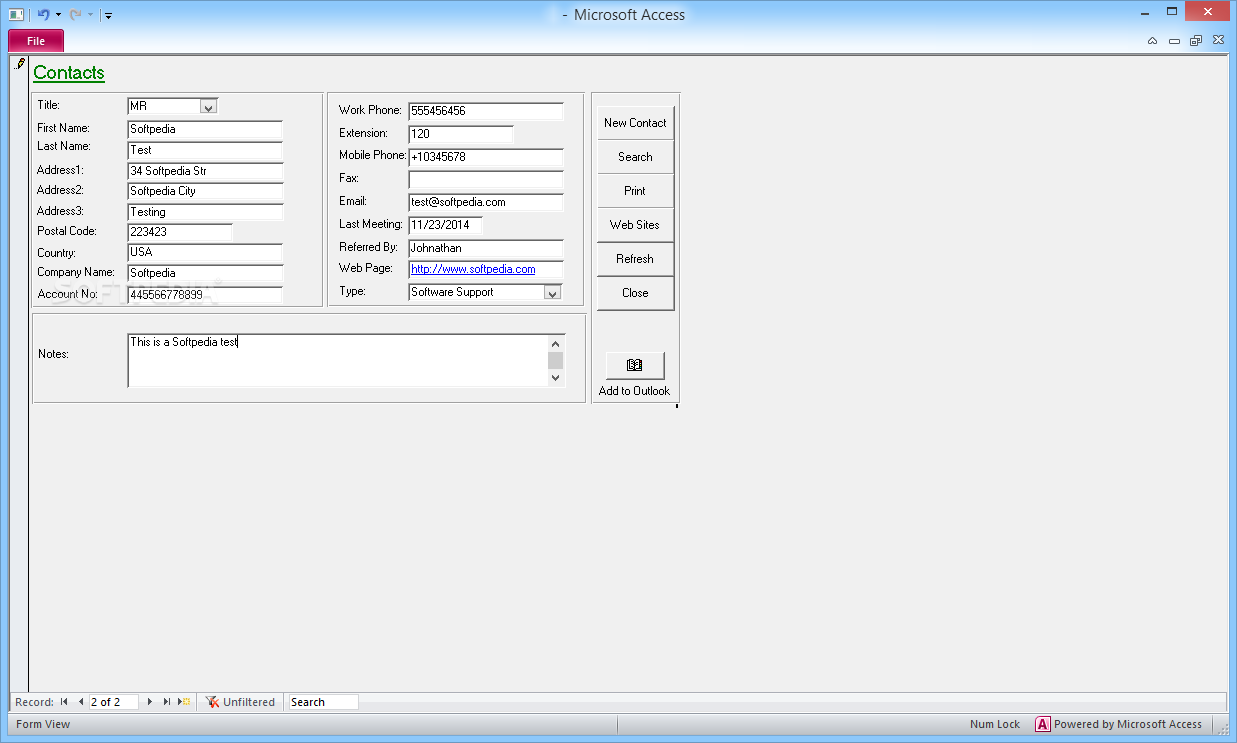Screen dimensions: 1237x743
Task: Follow the http://www.softpedia.com link
Action: point(473,269)
